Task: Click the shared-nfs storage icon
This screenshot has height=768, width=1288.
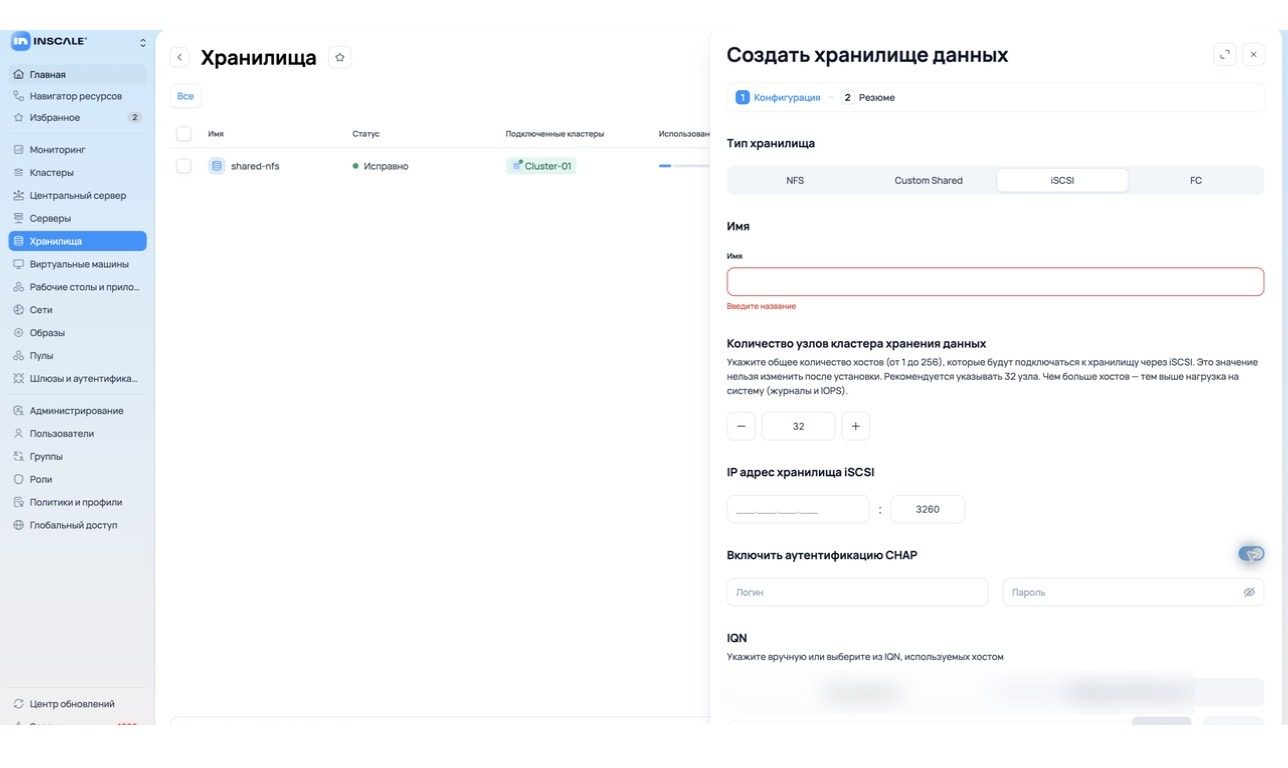Action: point(217,166)
